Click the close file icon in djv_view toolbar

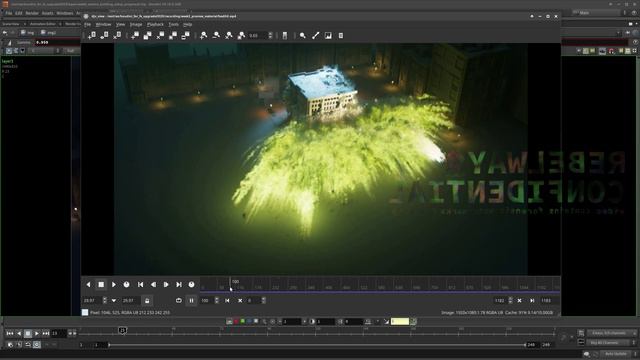pyautogui.click(x=117, y=36)
